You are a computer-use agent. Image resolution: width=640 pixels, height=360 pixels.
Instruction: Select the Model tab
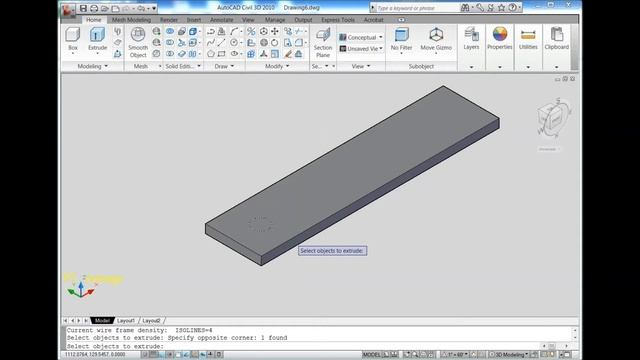click(102, 321)
